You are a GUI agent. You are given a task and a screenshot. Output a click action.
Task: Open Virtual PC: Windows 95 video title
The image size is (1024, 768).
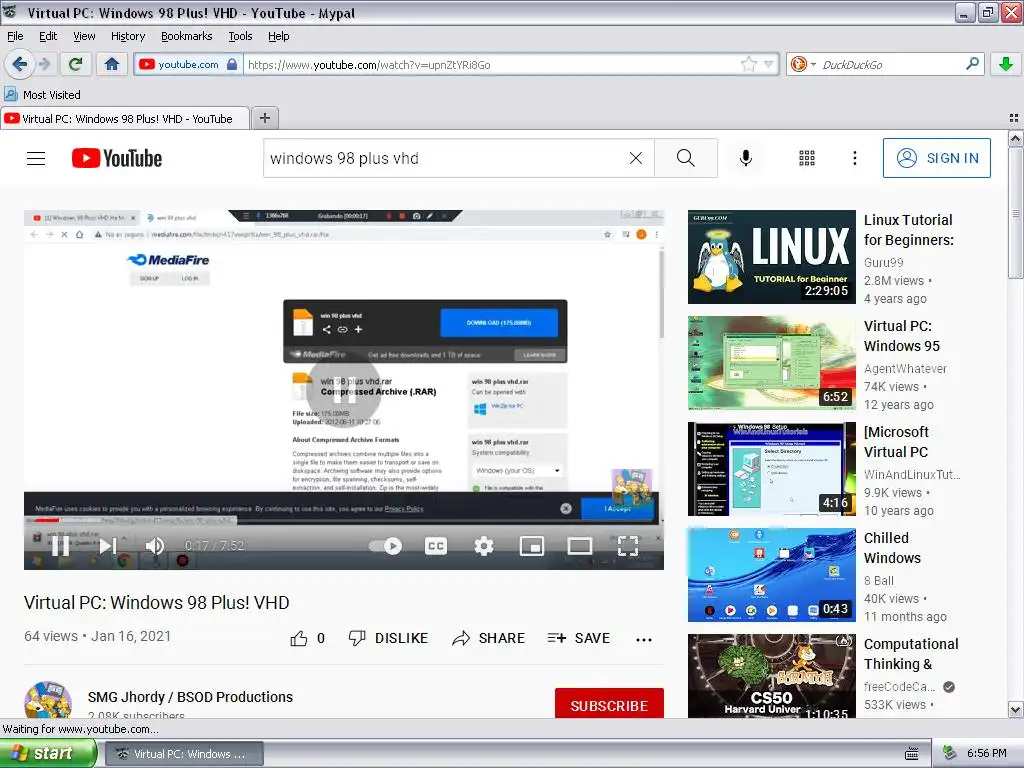coord(902,336)
